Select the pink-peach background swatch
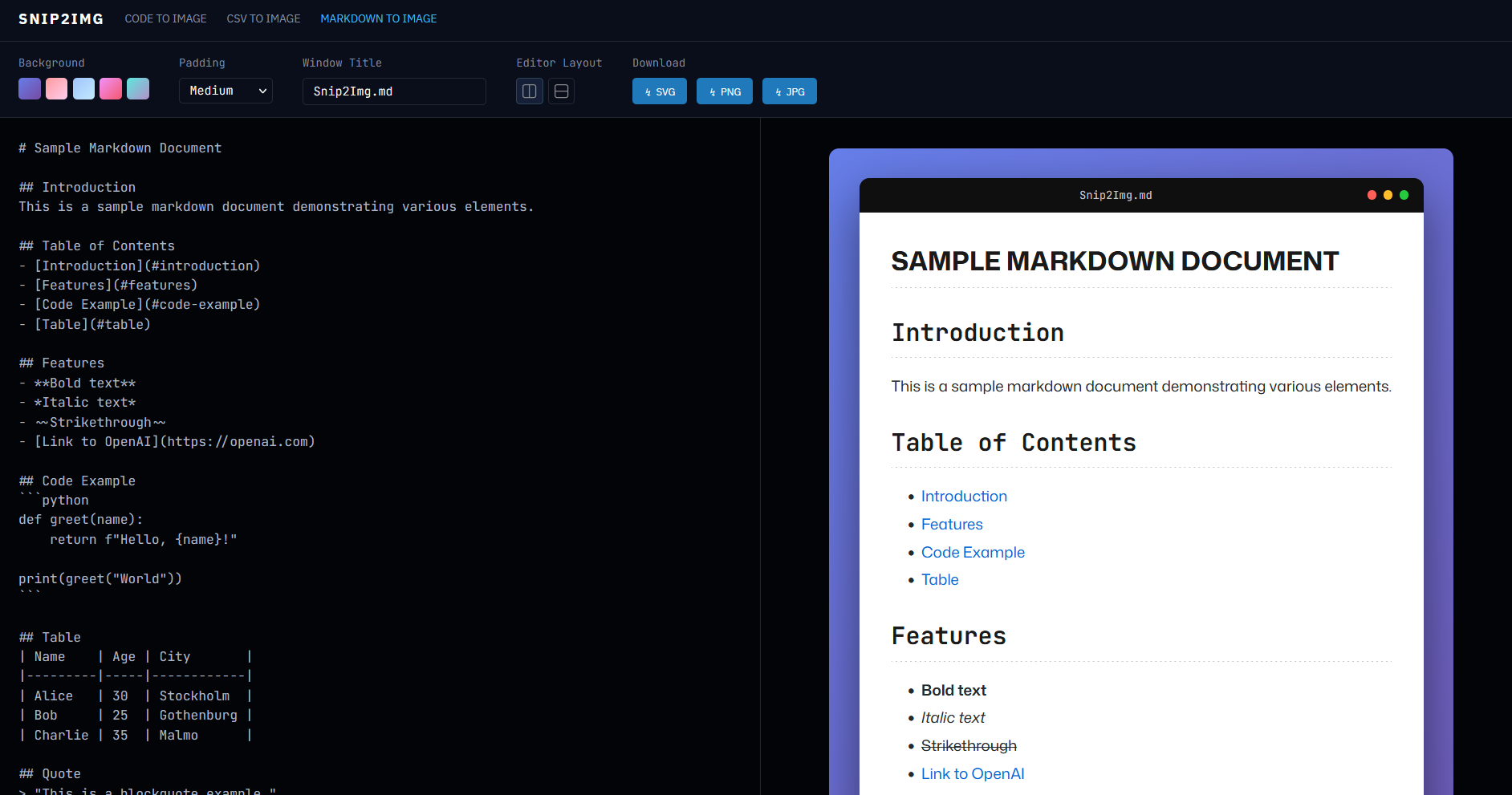 click(x=56, y=88)
